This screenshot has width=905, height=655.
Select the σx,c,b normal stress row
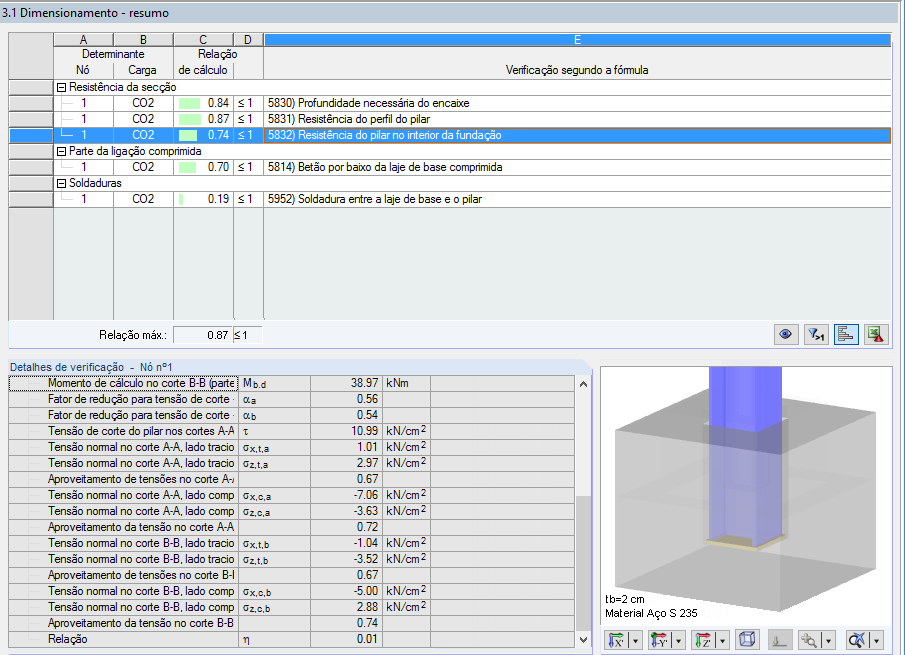(291, 591)
